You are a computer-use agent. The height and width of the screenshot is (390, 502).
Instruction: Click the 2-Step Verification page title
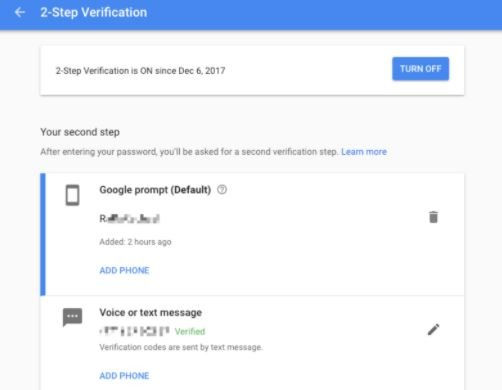tap(94, 12)
